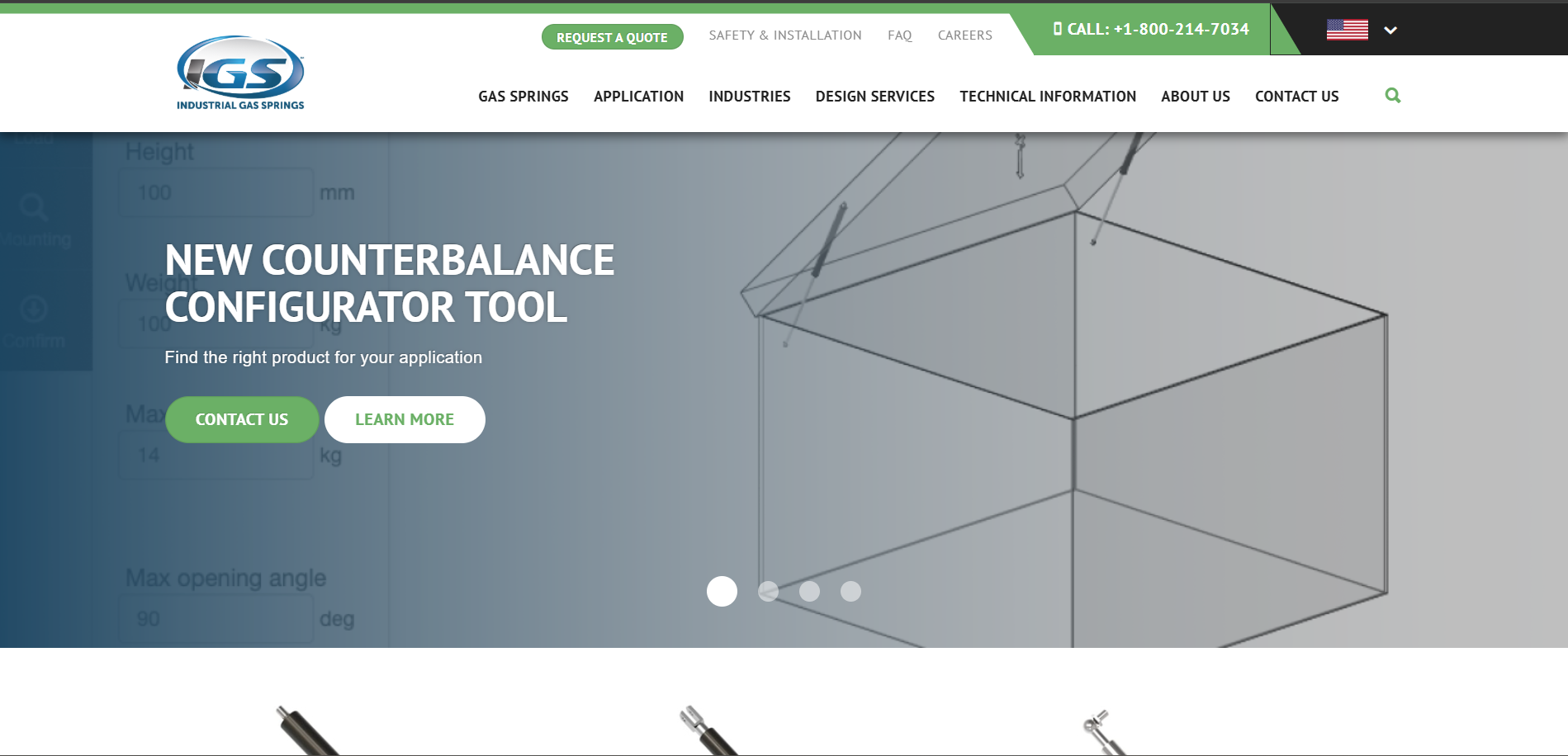Open the CAREERS link
1568x756 pixels.
tap(965, 35)
